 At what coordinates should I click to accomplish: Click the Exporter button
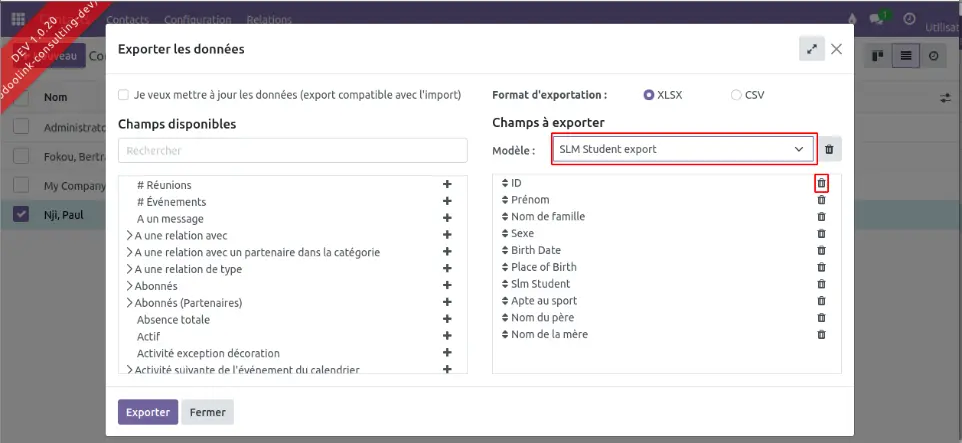point(148,412)
